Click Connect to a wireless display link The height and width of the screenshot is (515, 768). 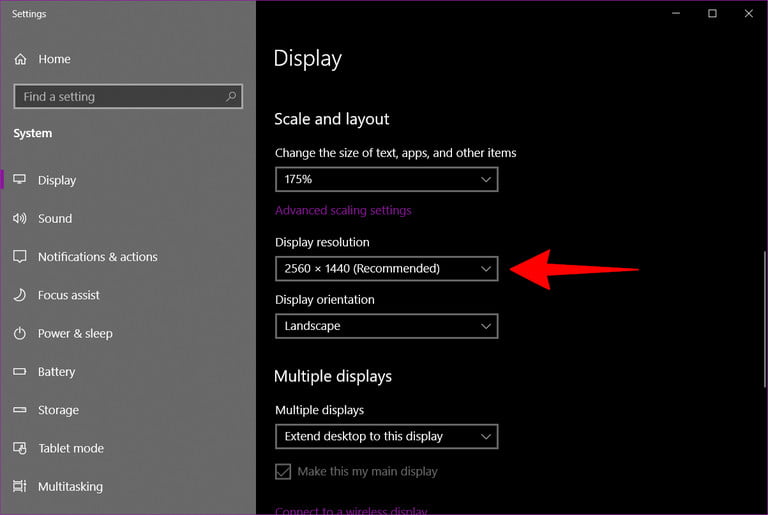pyautogui.click(x=351, y=510)
